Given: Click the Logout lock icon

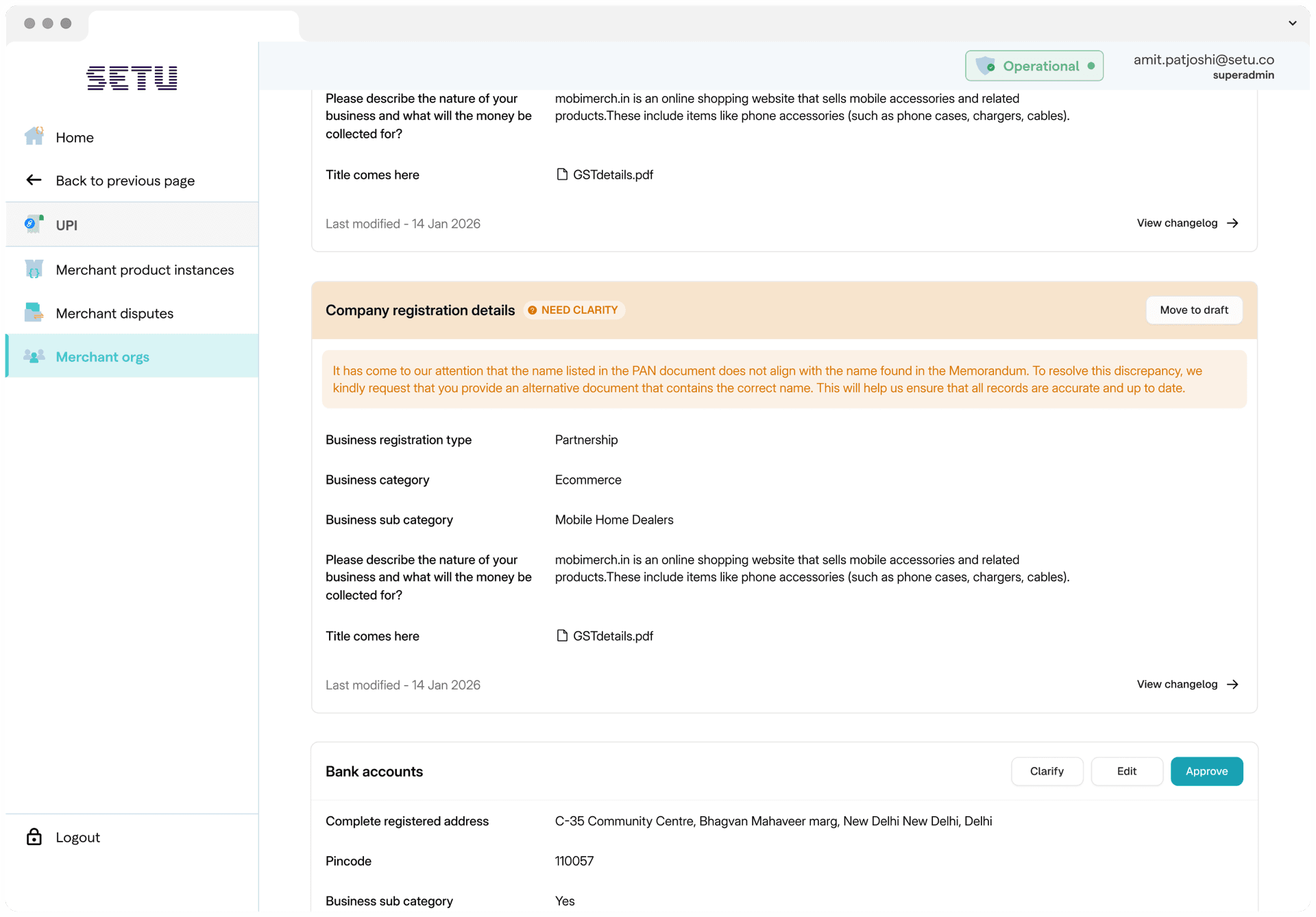Looking at the screenshot, I should (x=34, y=837).
